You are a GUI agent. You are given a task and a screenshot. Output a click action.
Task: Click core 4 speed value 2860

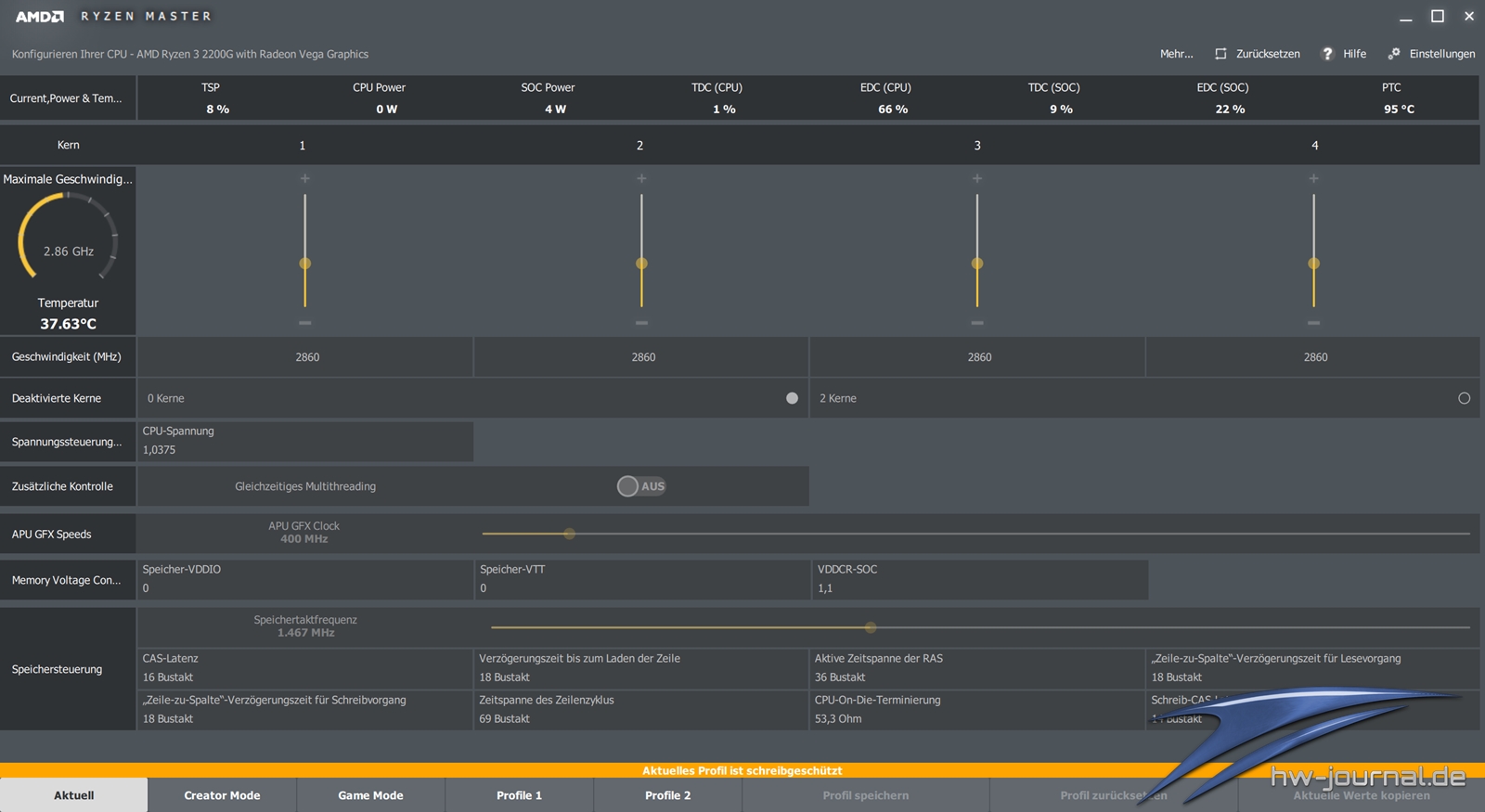point(1315,357)
